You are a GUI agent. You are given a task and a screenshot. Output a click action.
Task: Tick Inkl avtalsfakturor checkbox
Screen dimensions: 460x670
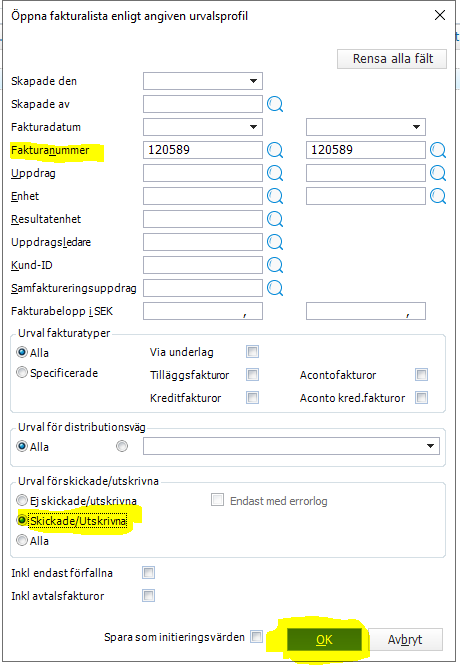click(x=149, y=596)
